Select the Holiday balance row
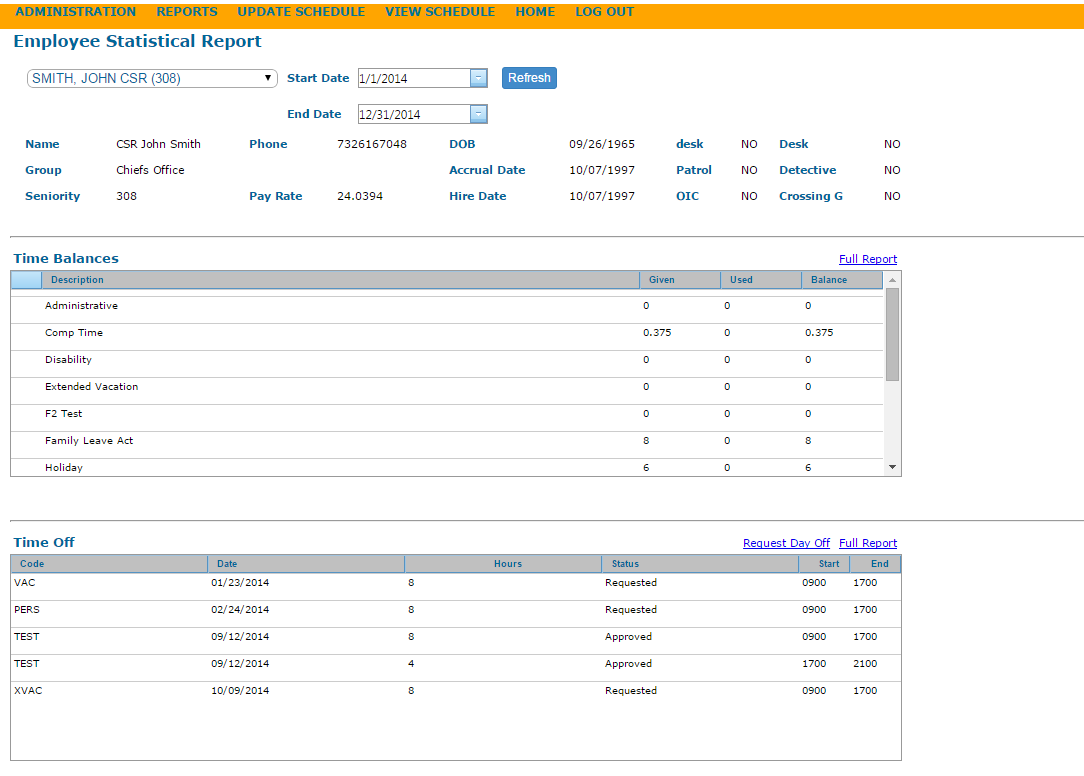Screen dimensions: 1084x776 [x=447, y=468]
